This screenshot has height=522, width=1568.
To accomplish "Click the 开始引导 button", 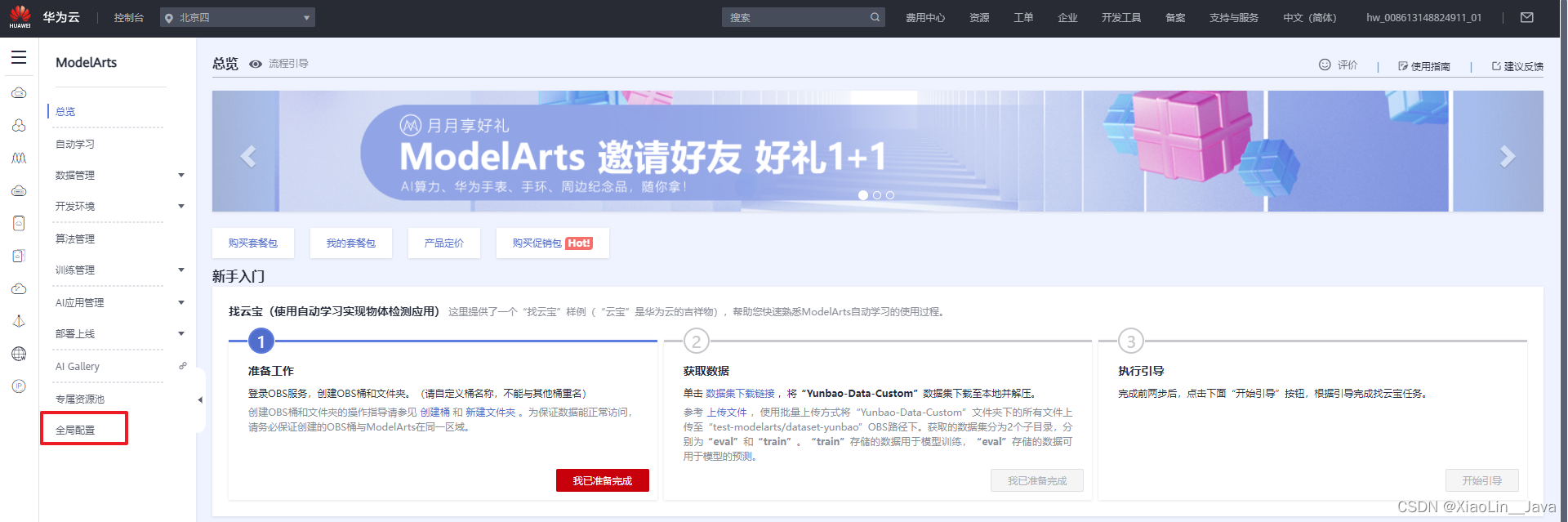I will coord(1482,480).
